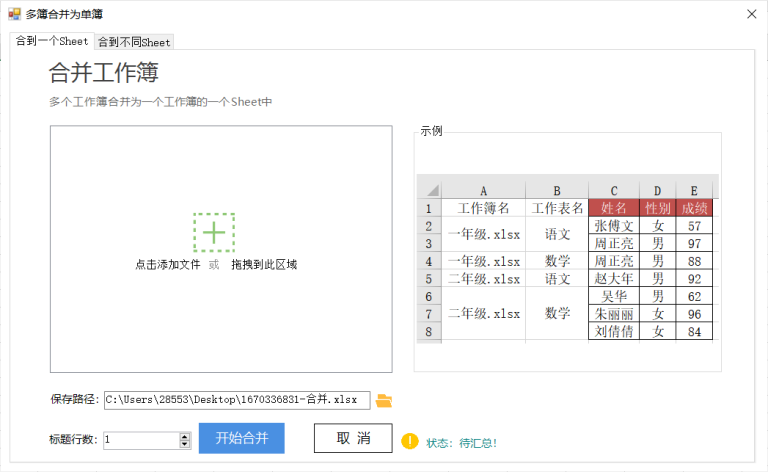The image size is (768, 472).
Task: Switch to the 合到一个Sheet tab
Action: point(51,41)
